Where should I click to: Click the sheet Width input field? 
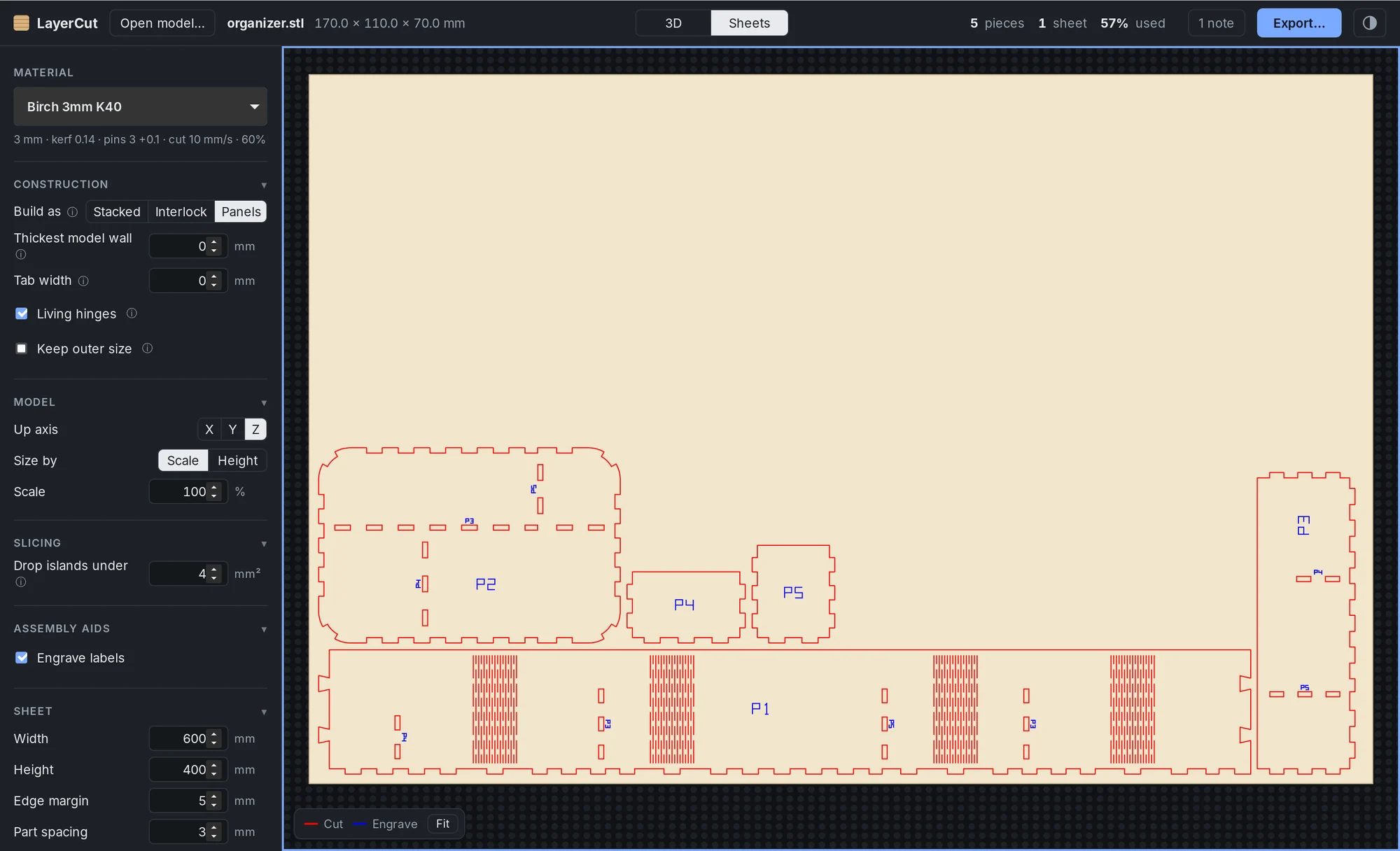click(188, 739)
